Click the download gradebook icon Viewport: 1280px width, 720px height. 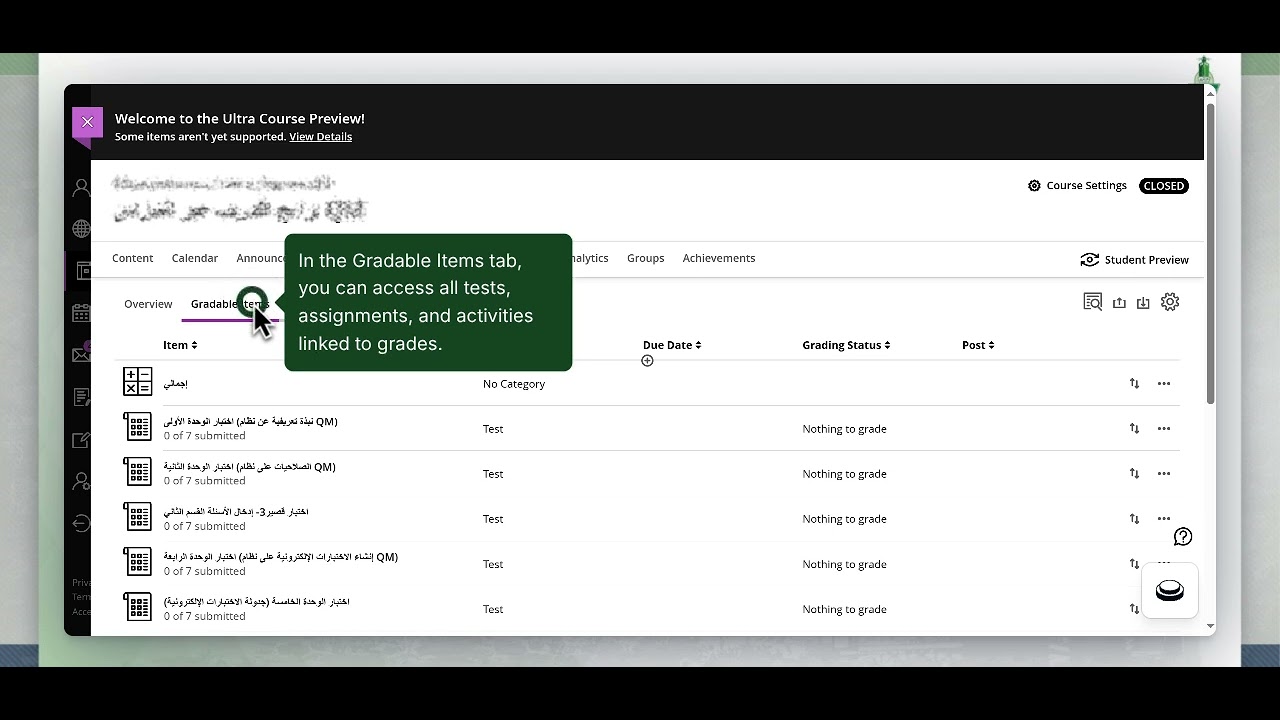coord(1143,303)
